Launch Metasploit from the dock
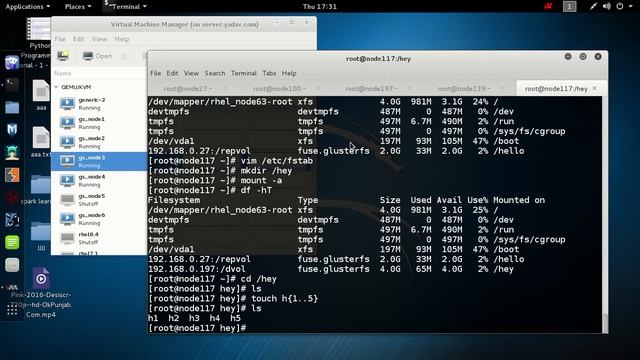The width and height of the screenshot is (640, 360). pos(12,130)
